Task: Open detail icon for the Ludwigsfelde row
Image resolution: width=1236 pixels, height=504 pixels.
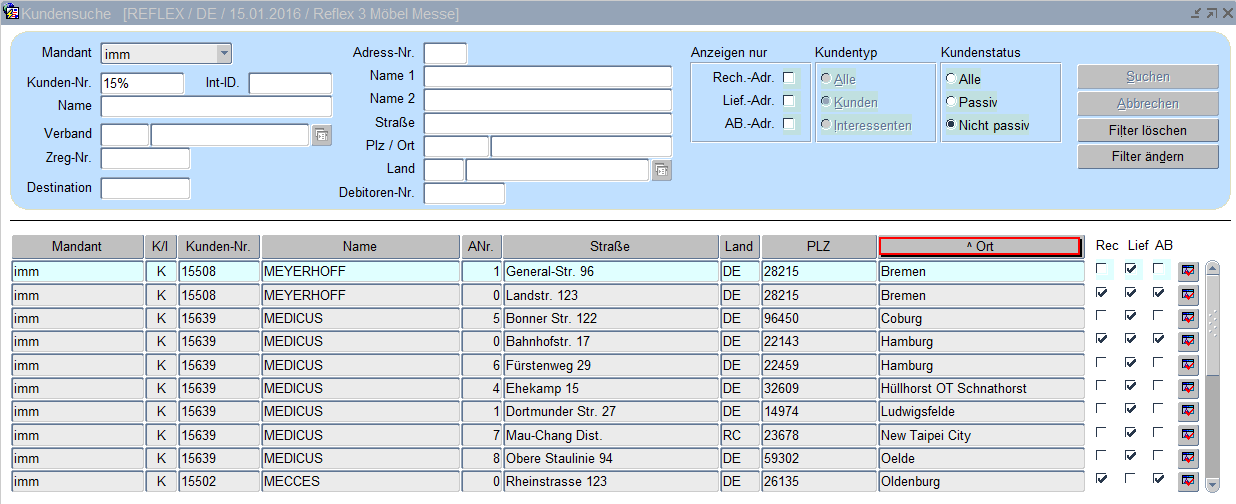Action: (1187, 411)
